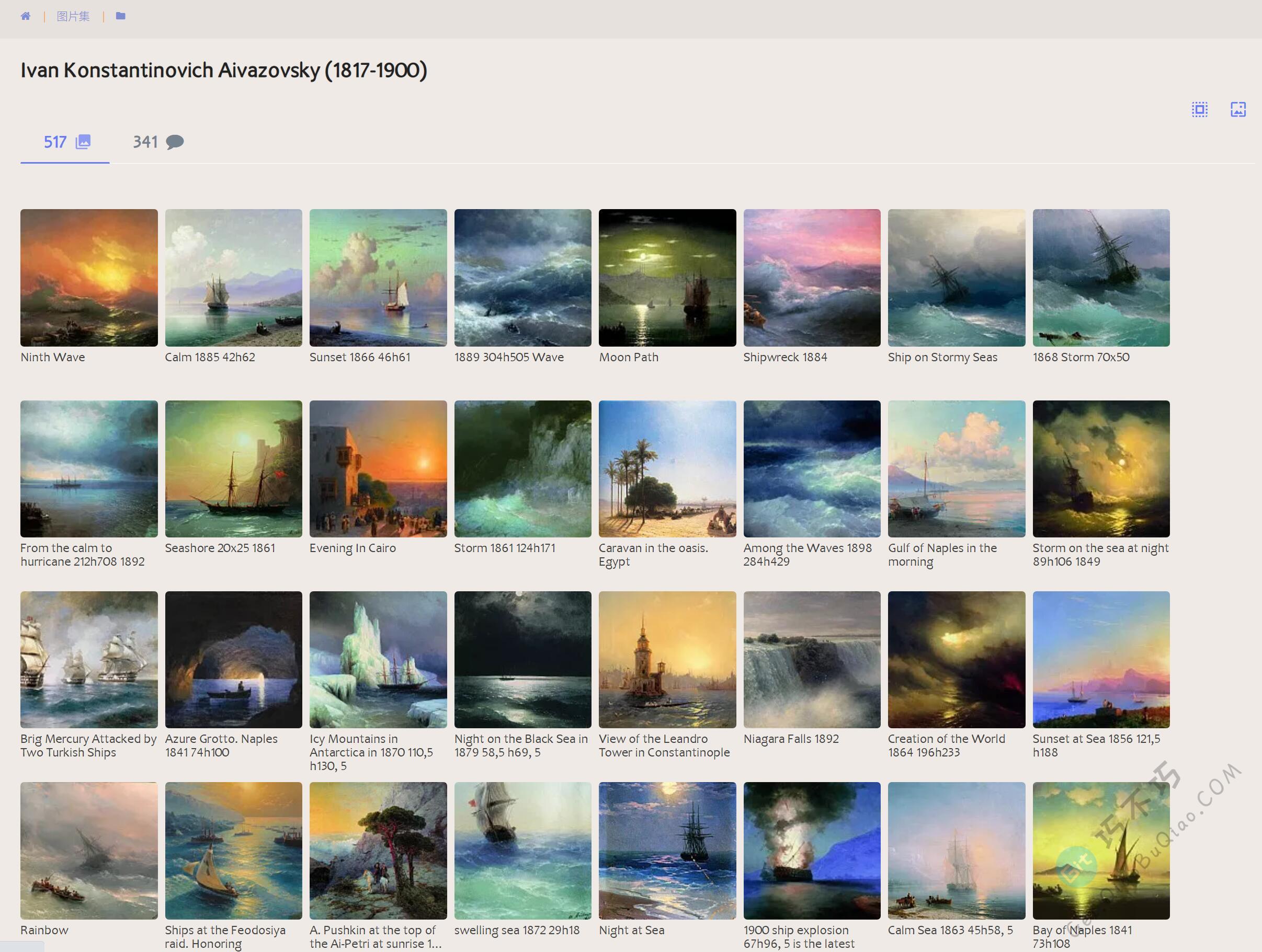Viewport: 1262px width, 952px height.
Task: Go to the home icon in breadcrumb
Action: [25, 16]
